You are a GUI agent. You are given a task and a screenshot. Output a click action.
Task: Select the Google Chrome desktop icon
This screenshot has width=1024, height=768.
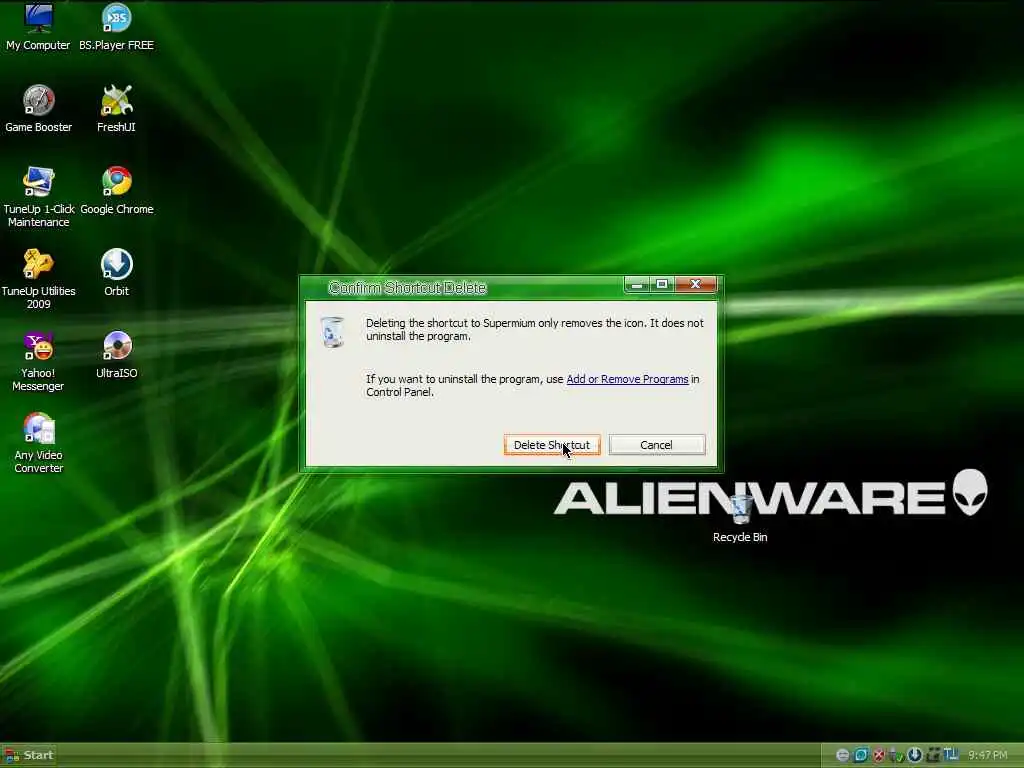point(117,191)
